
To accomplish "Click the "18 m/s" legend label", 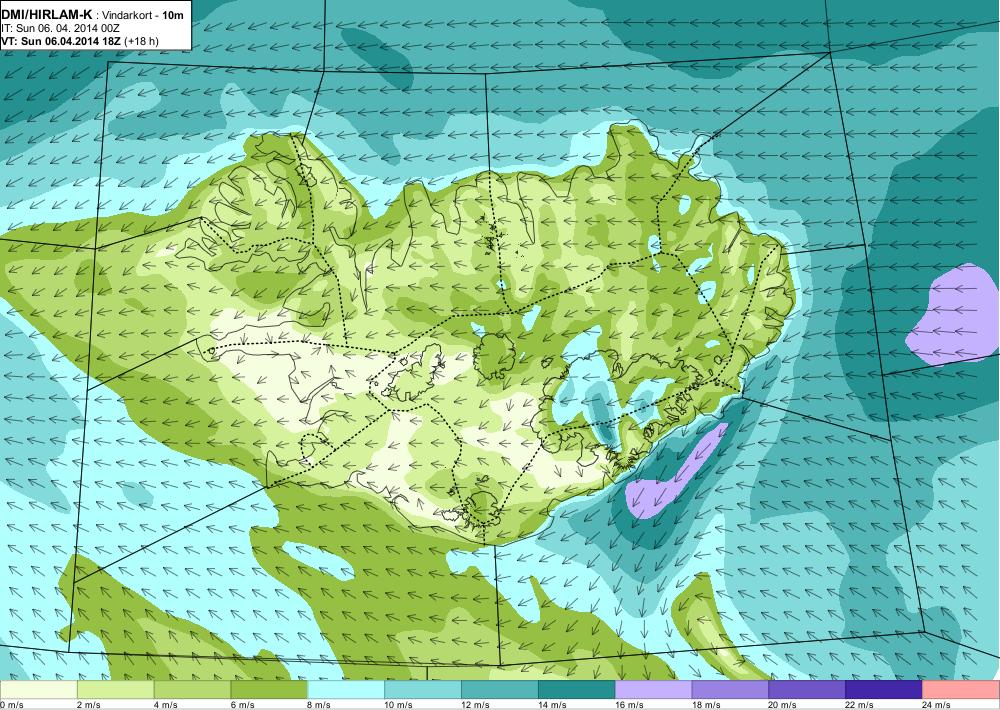I will point(706,705).
